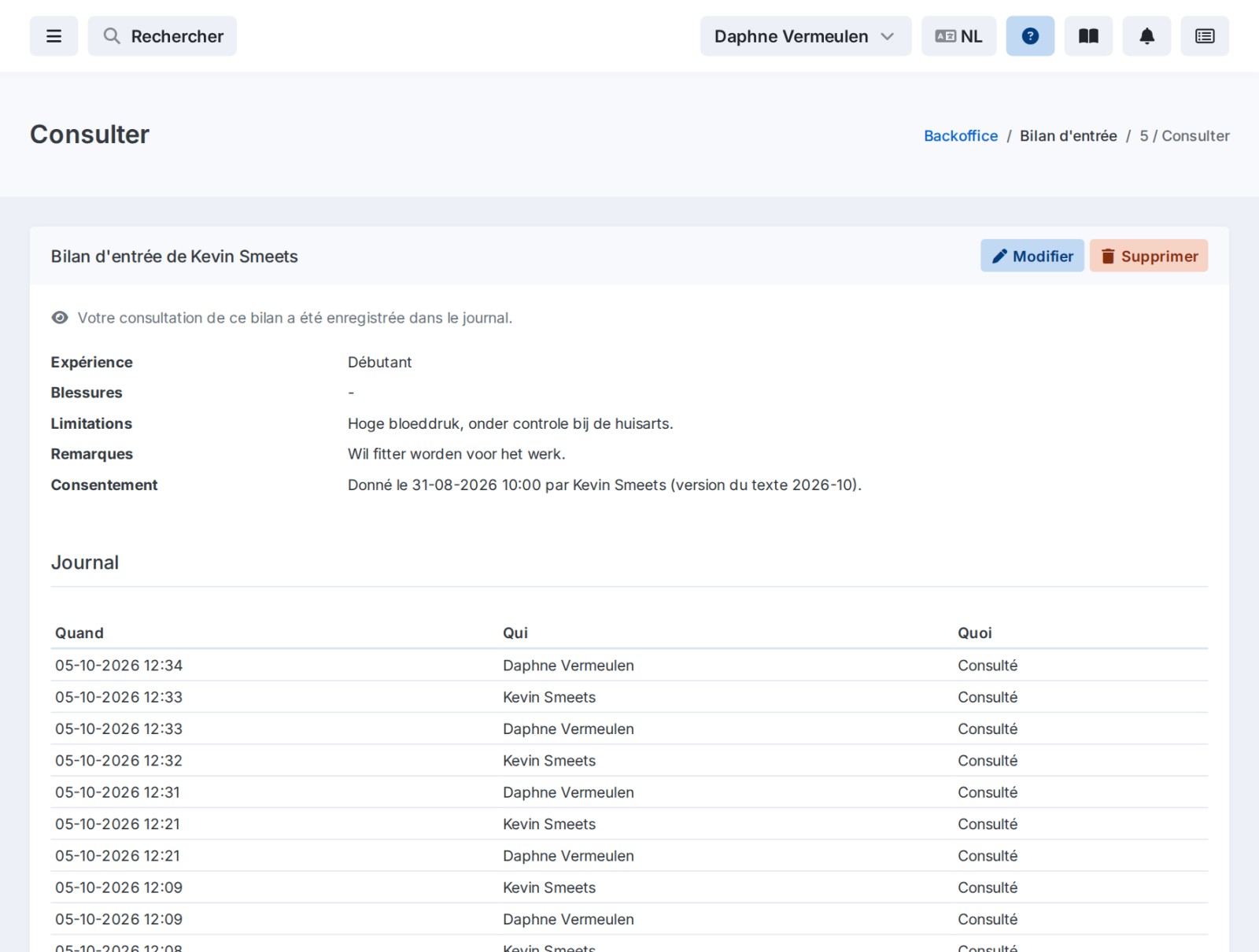Open the list panel icon in header

(x=1205, y=36)
